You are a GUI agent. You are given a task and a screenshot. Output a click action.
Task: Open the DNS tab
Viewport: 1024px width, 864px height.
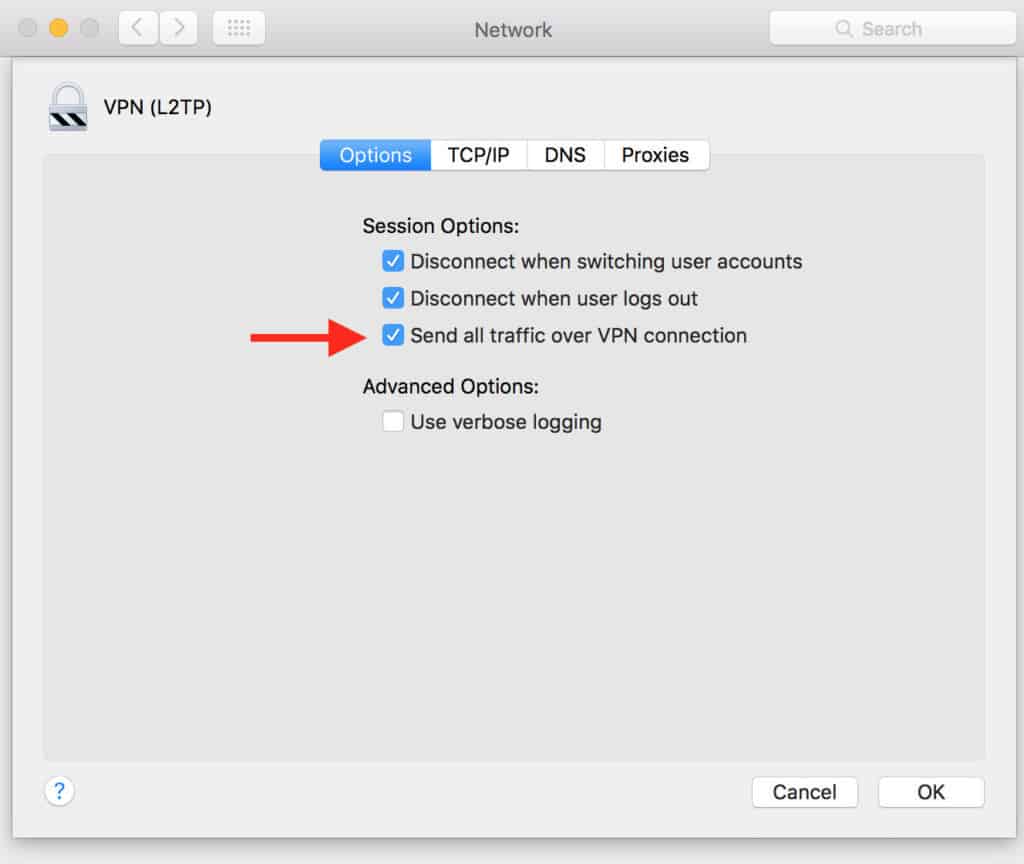[565, 155]
